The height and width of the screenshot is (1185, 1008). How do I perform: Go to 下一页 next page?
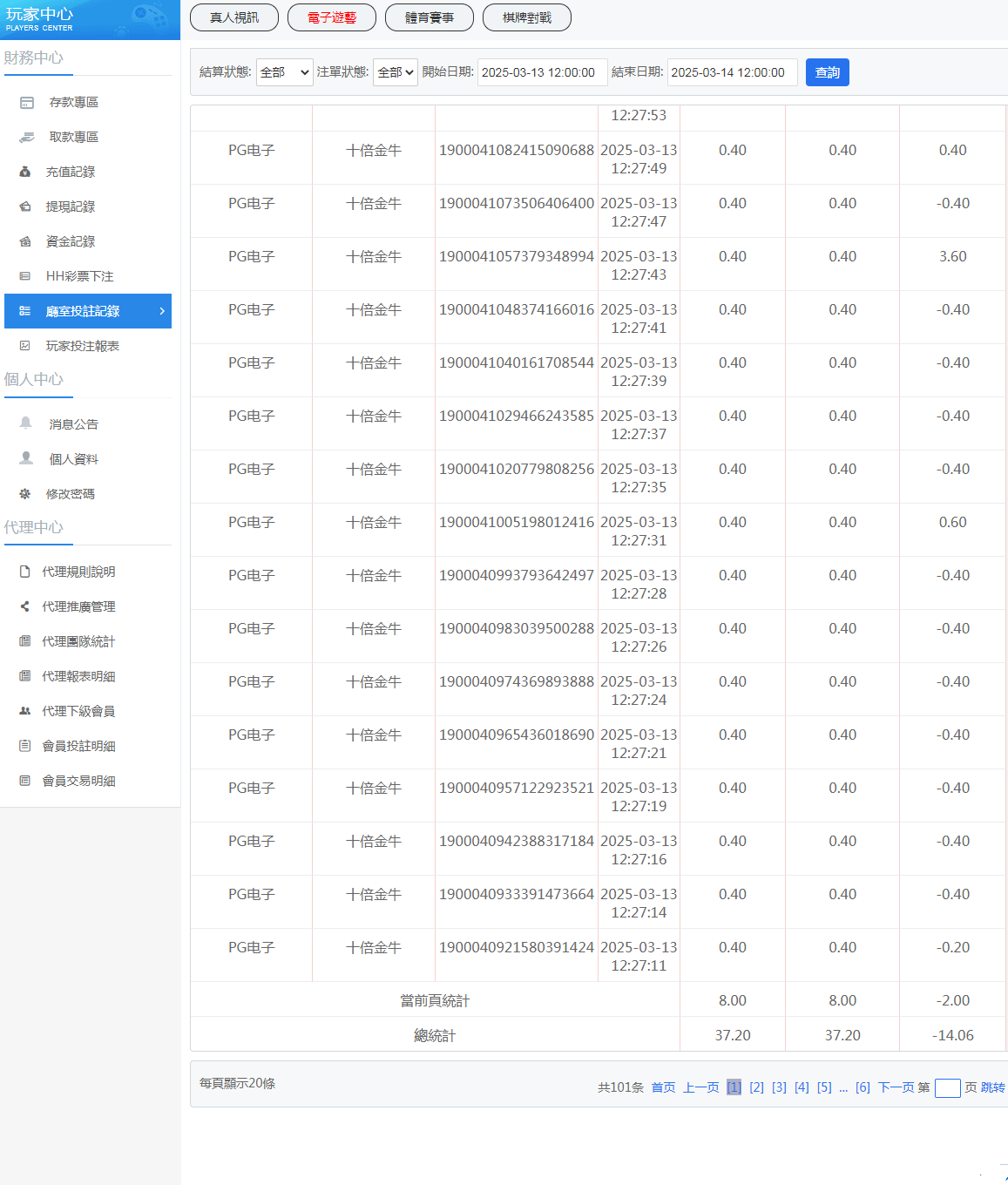click(x=895, y=1087)
